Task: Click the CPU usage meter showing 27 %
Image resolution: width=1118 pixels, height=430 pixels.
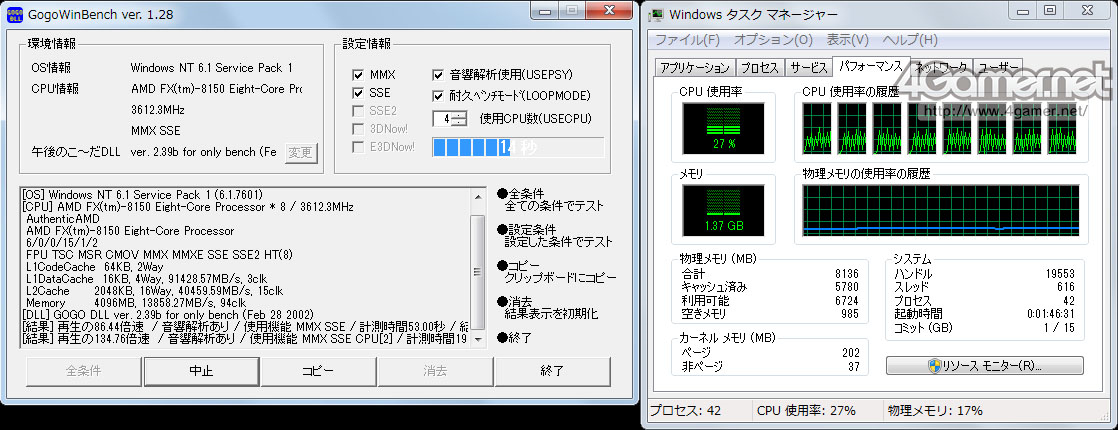Action: point(723,127)
